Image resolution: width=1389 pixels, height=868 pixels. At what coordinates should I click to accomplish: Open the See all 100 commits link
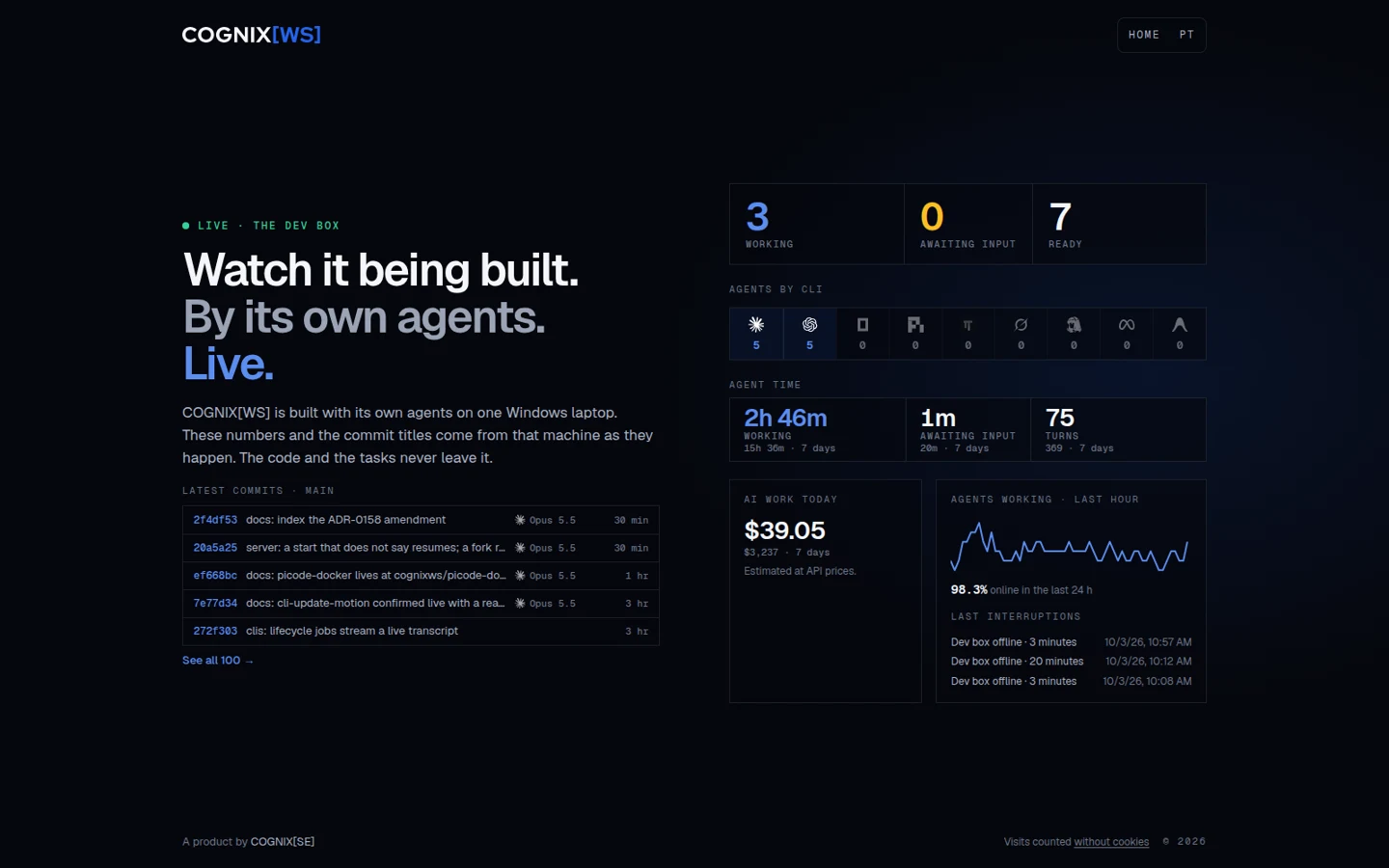218,661
